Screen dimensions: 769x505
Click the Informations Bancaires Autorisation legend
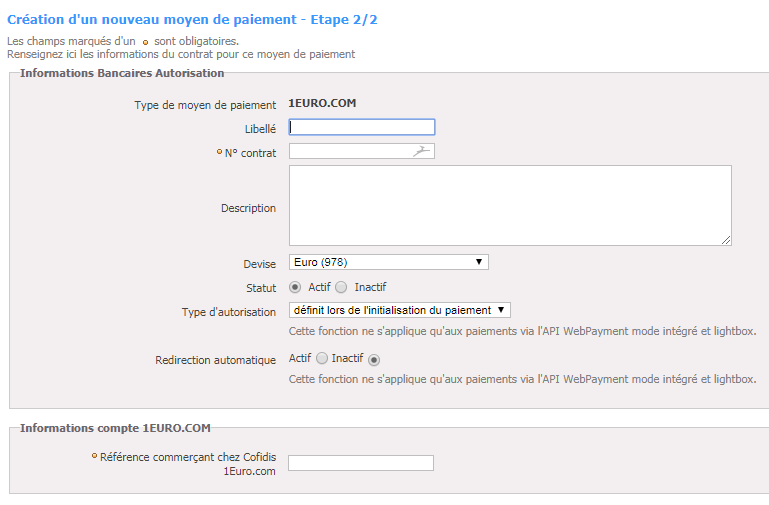(122, 73)
